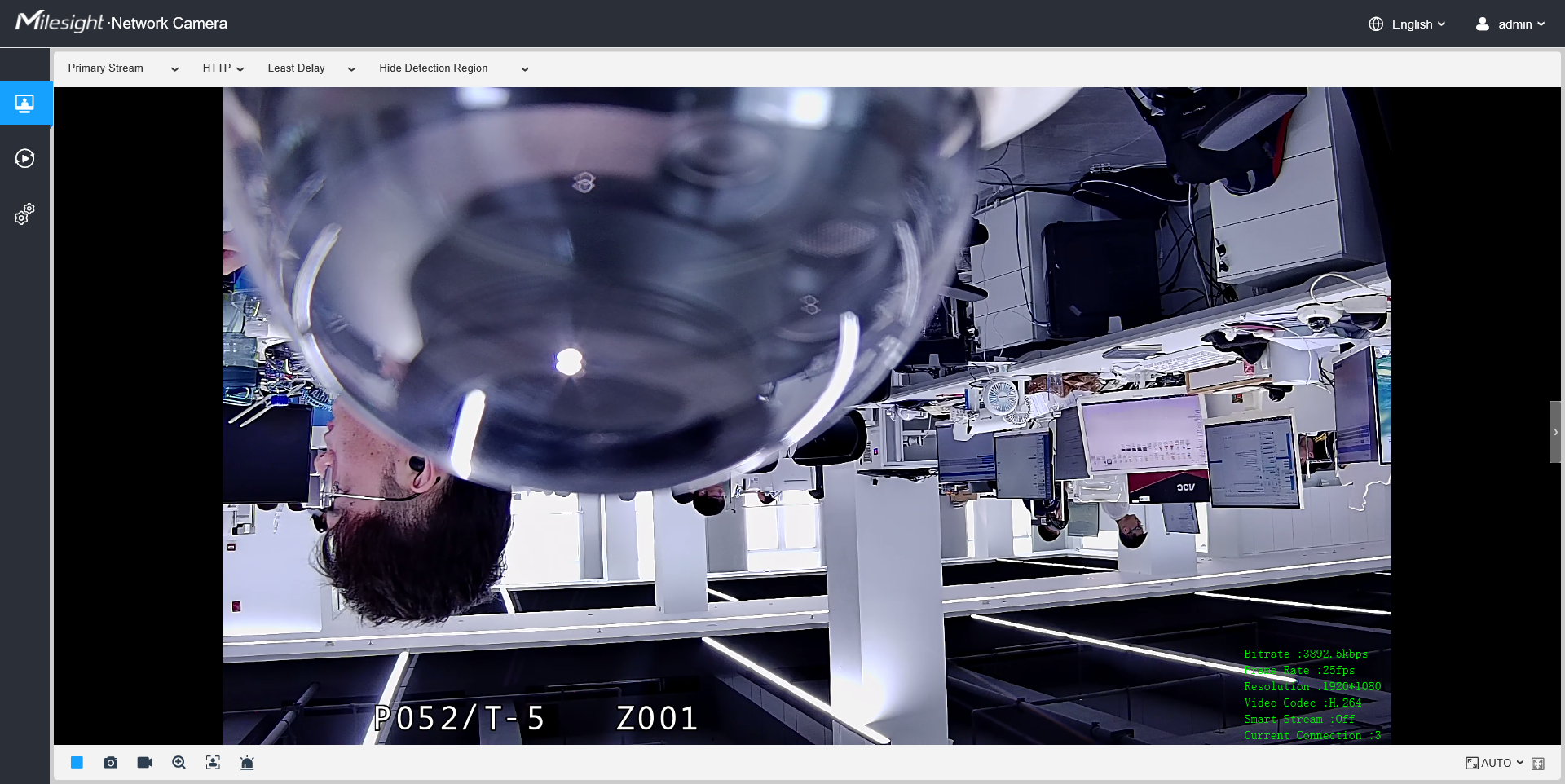Viewport: 1565px width, 784px height.
Task: Click the Current Connection :3 overlay text
Action: pyautogui.click(x=1312, y=736)
